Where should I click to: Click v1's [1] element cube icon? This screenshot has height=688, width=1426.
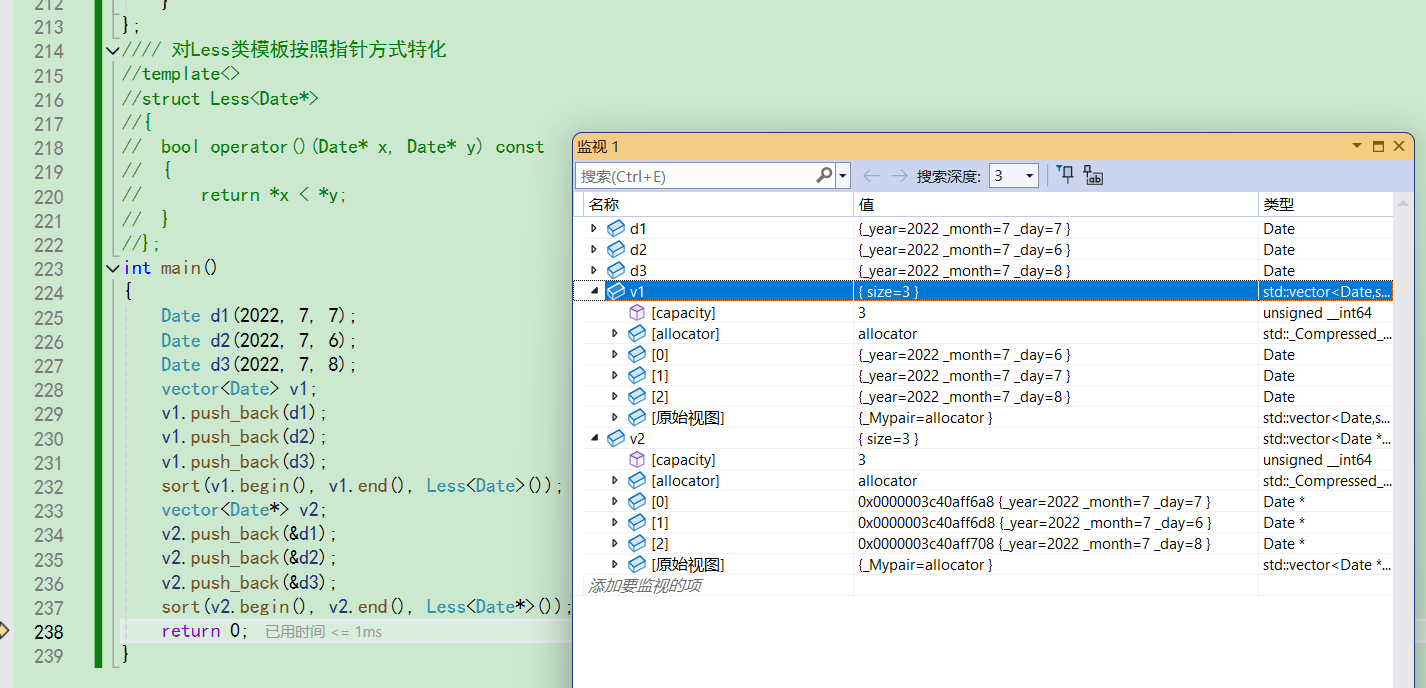point(637,375)
